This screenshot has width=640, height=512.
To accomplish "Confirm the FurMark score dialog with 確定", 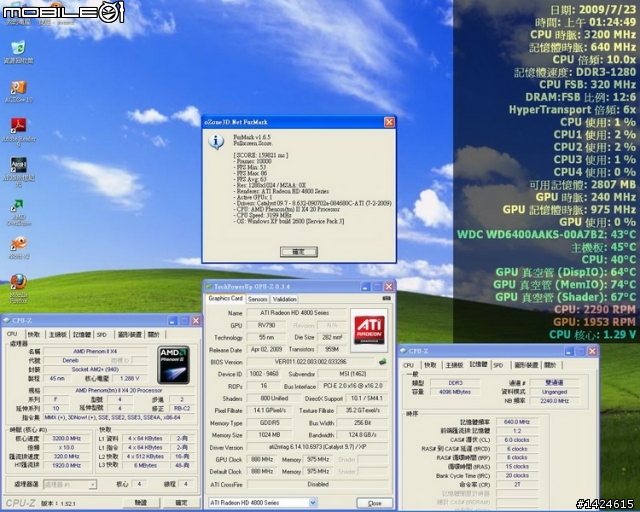I will click(299, 252).
